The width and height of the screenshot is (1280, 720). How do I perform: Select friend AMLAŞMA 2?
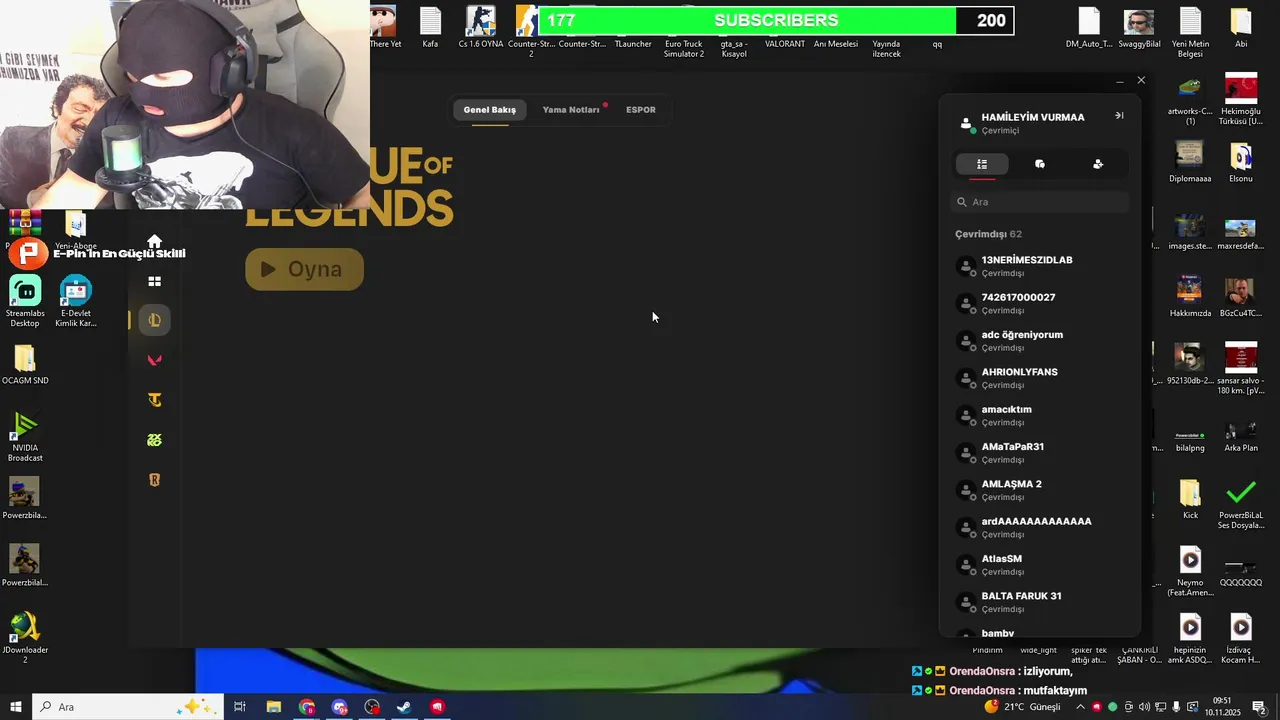pyautogui.click(x=1040, y=490)
